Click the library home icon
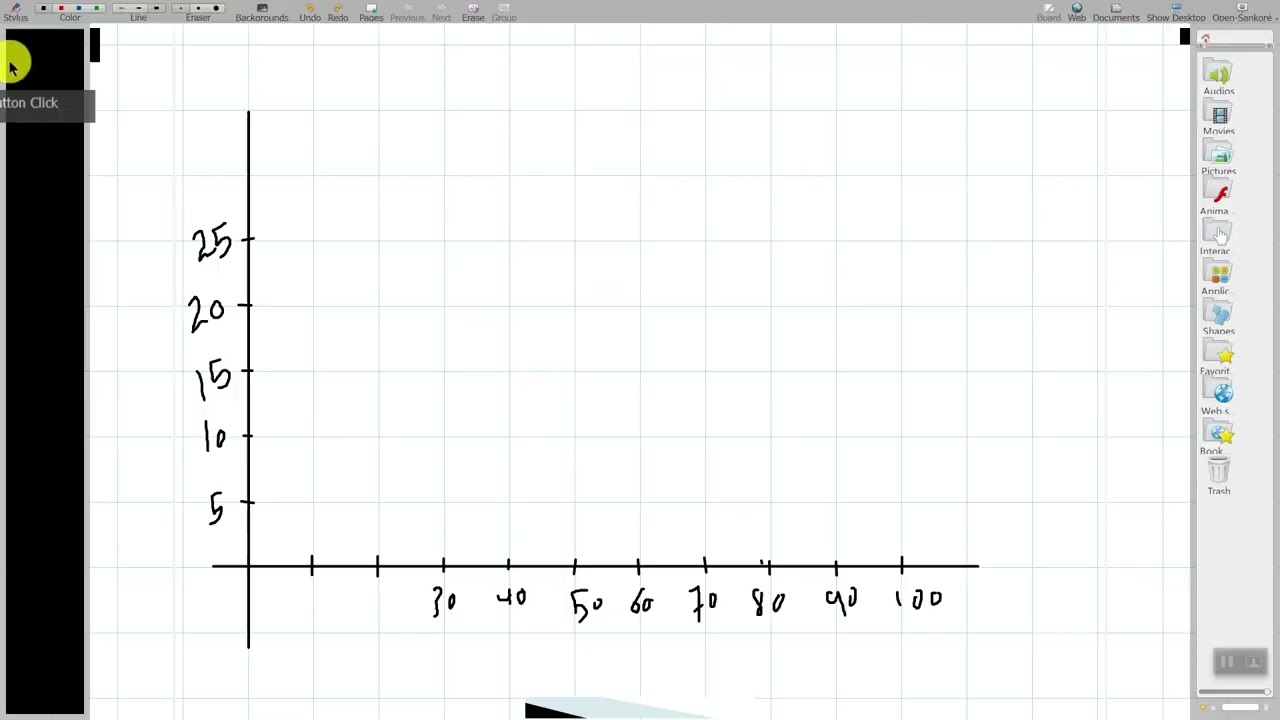Image resolution: width=1280 pixels, height=720 pixels. 1206,40
